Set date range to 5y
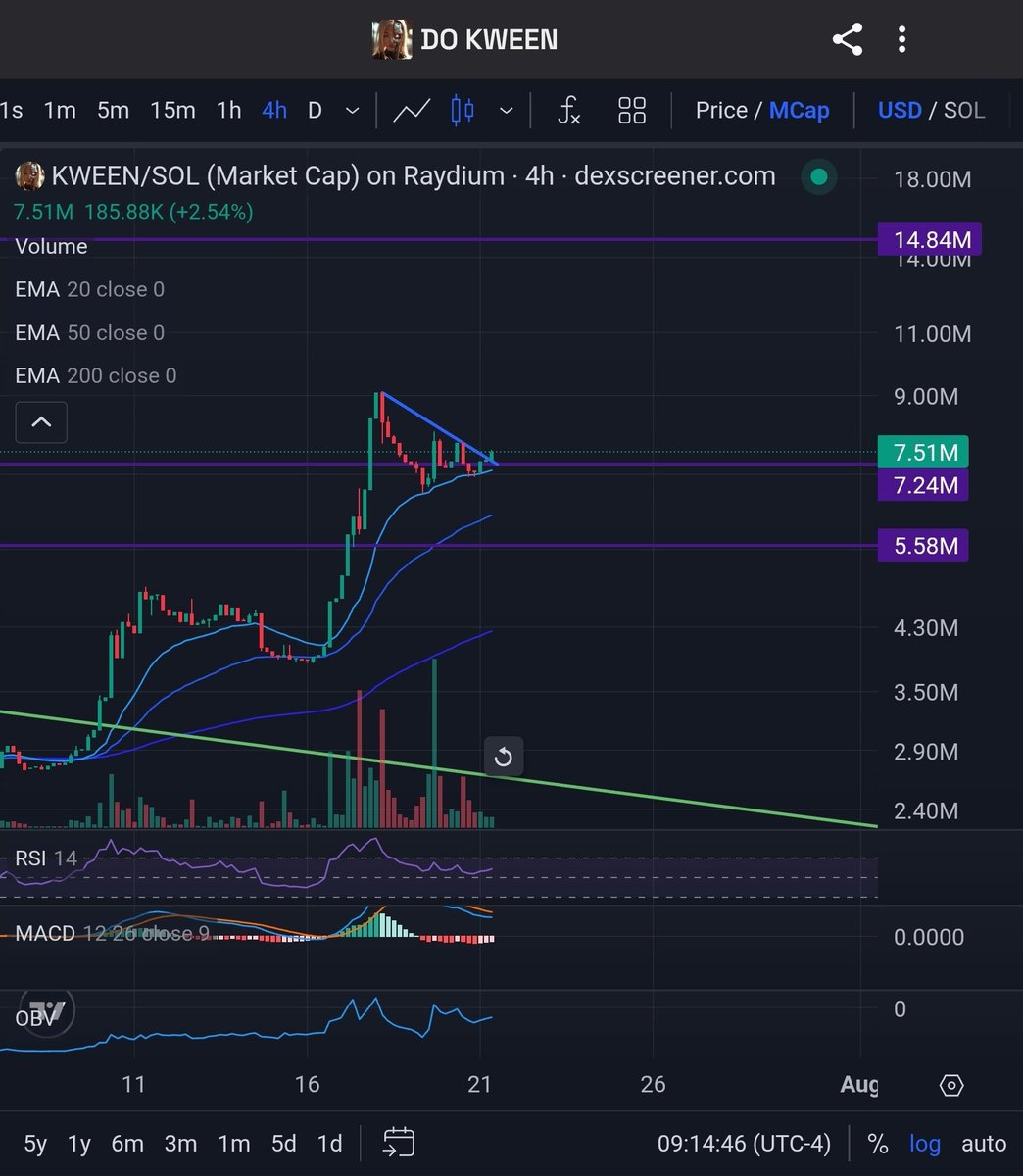 tap(35, 1144)
